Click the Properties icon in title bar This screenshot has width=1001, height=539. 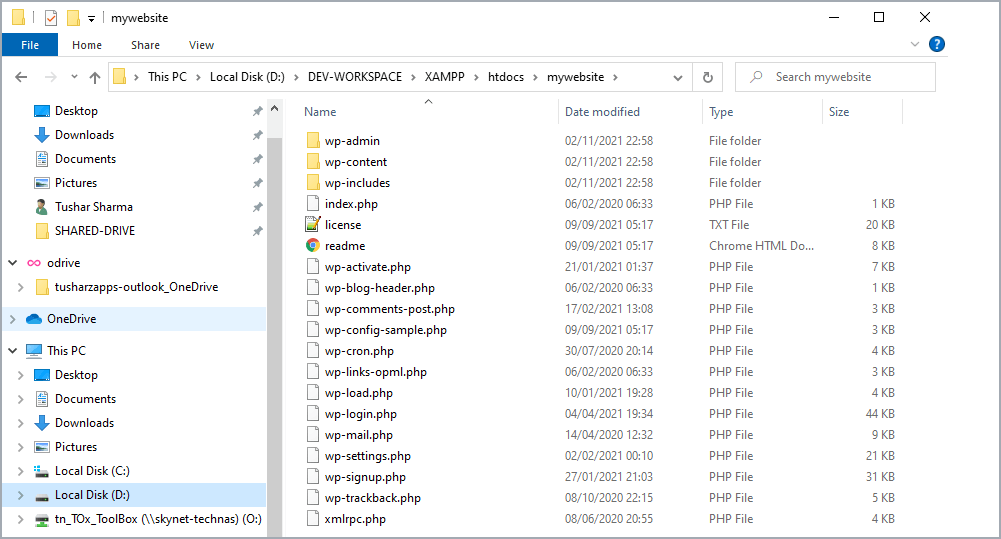(x=51, y=18)
